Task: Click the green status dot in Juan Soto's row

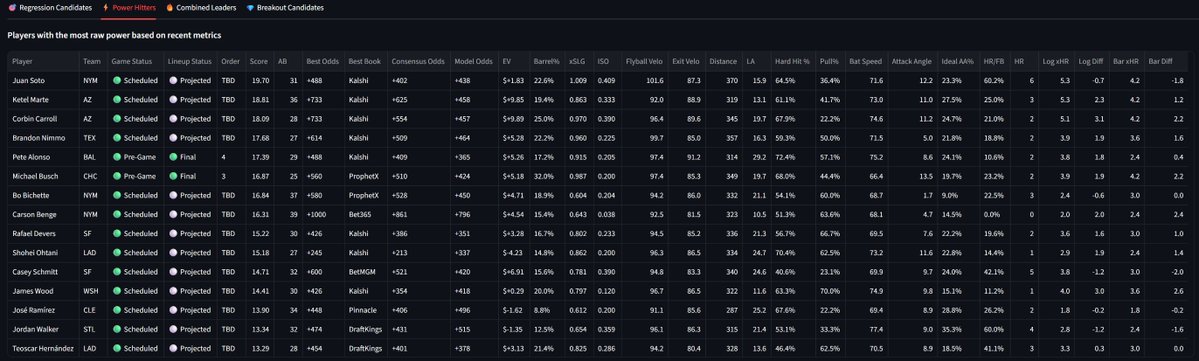Action: (x=117, y=80)
